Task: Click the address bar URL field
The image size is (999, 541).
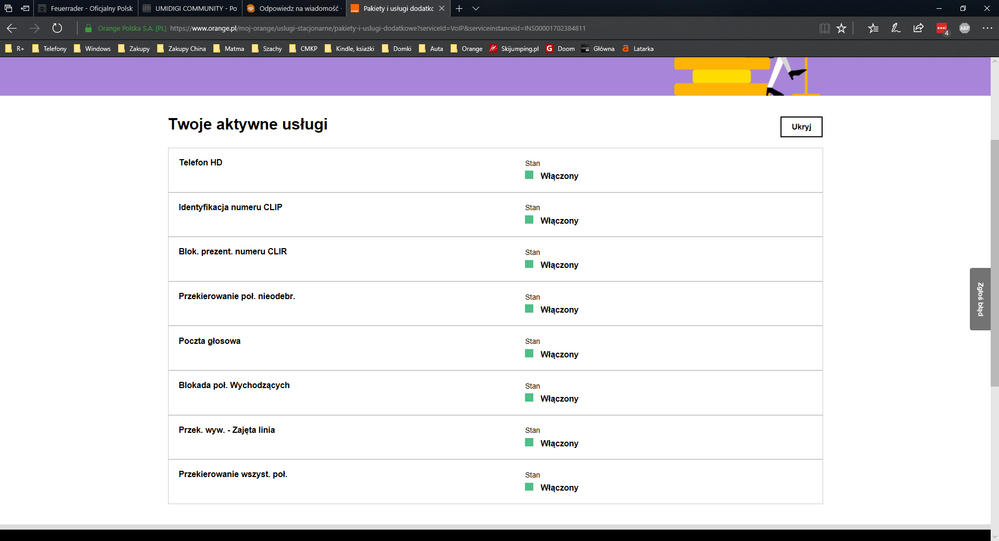Action: 450,28
